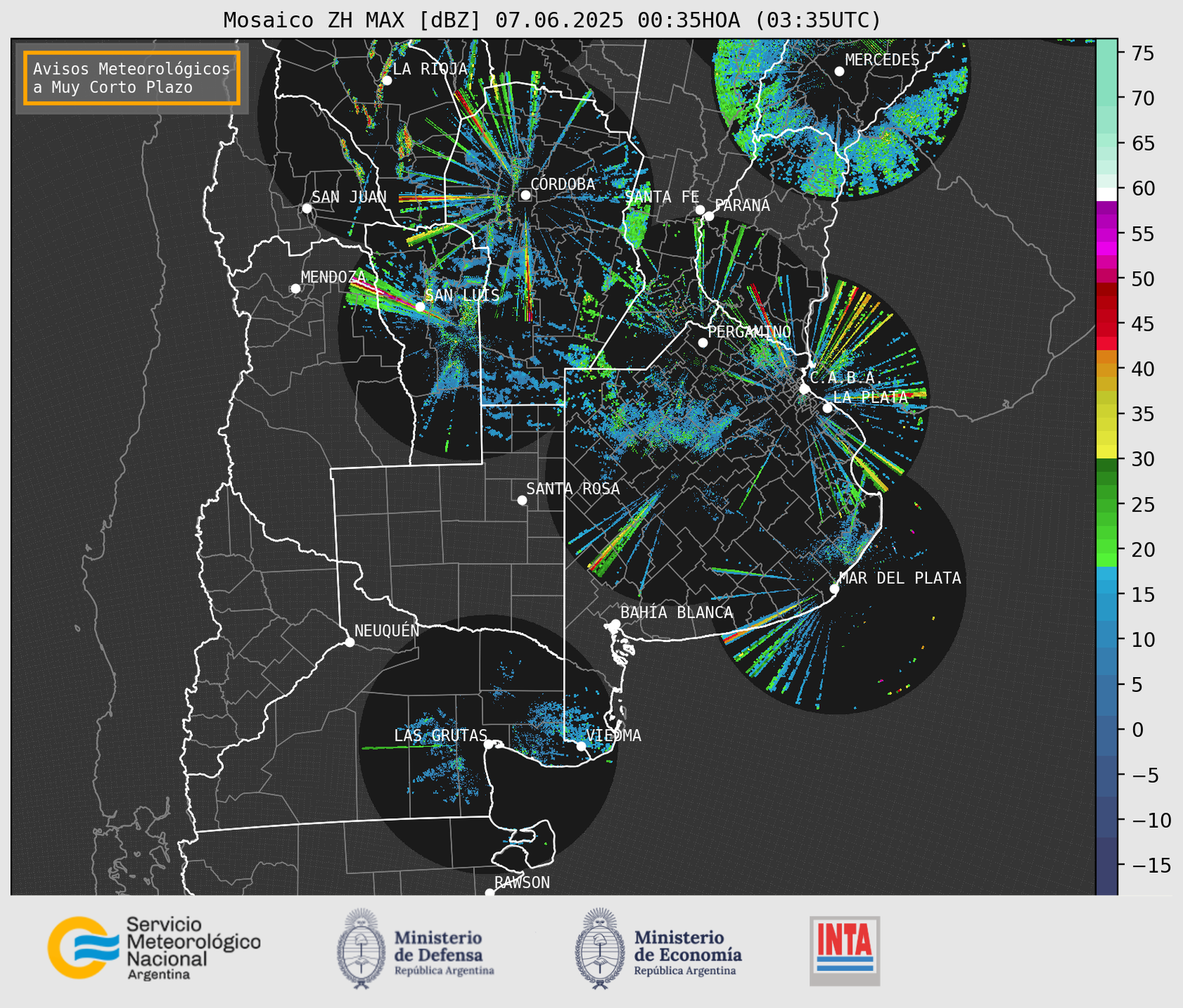
Task: Click the SANTA FE city marker dot
Action: point(700,210)
